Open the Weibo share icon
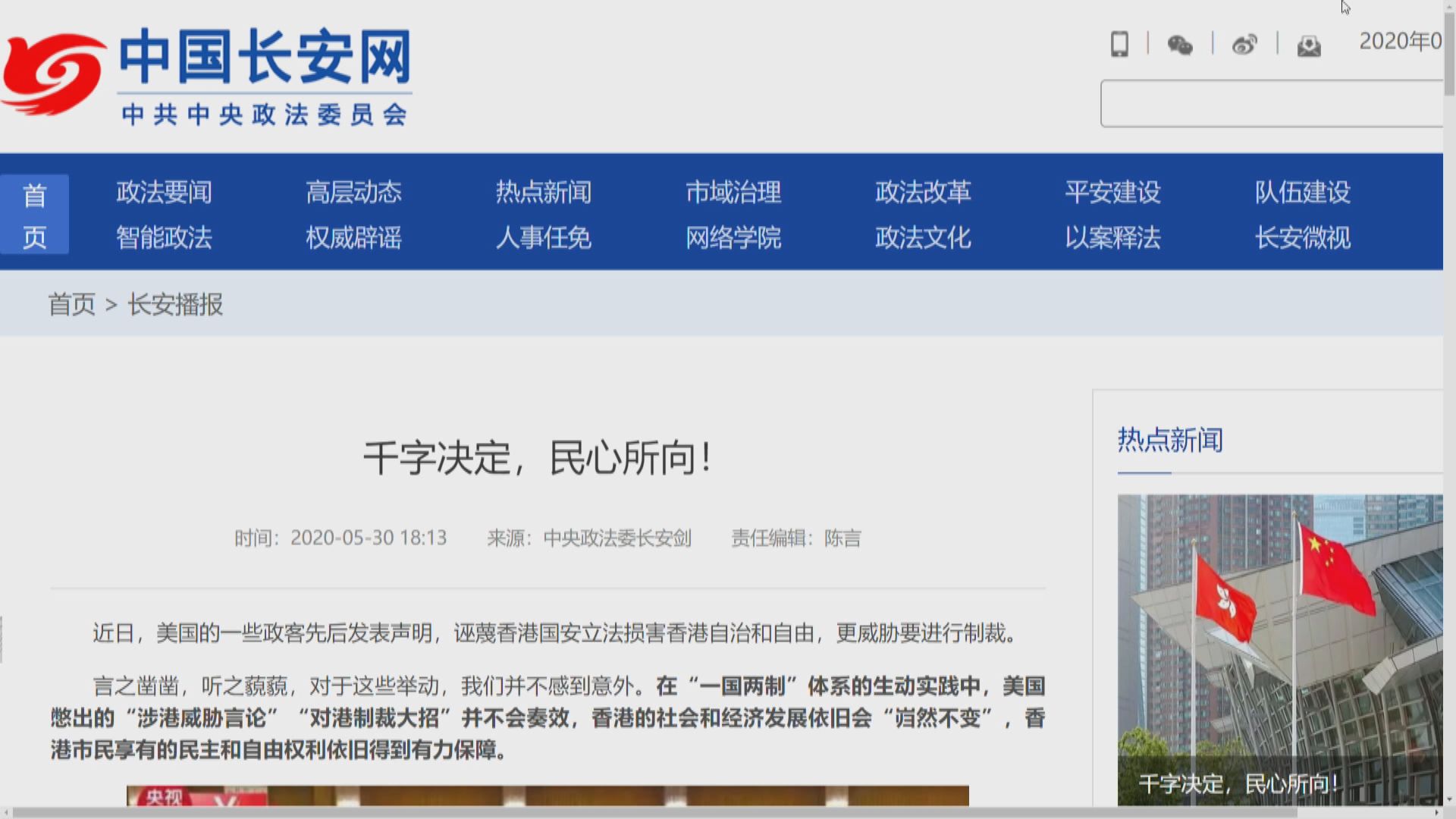 pos(1244,44)
